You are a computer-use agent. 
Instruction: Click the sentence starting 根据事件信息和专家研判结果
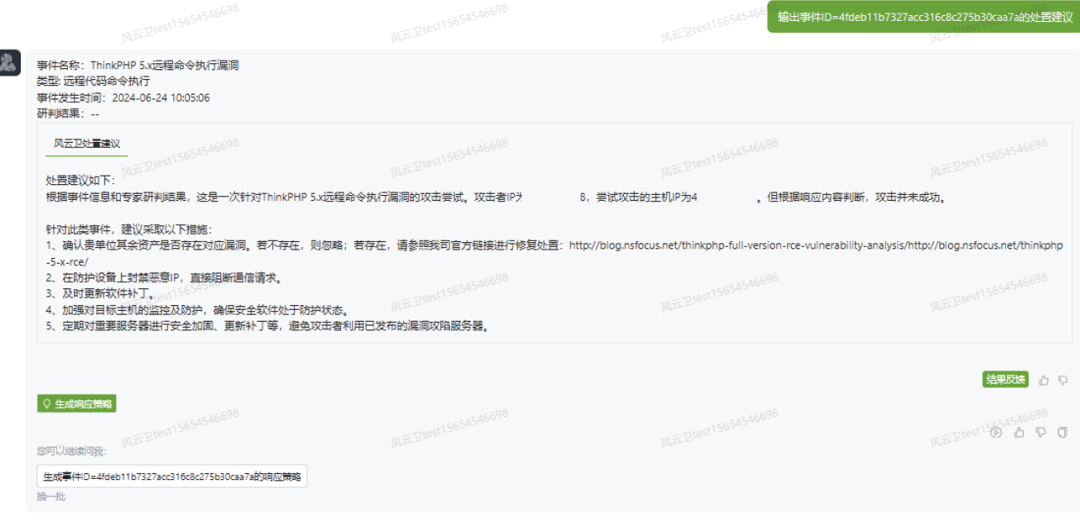coord(499,198)
